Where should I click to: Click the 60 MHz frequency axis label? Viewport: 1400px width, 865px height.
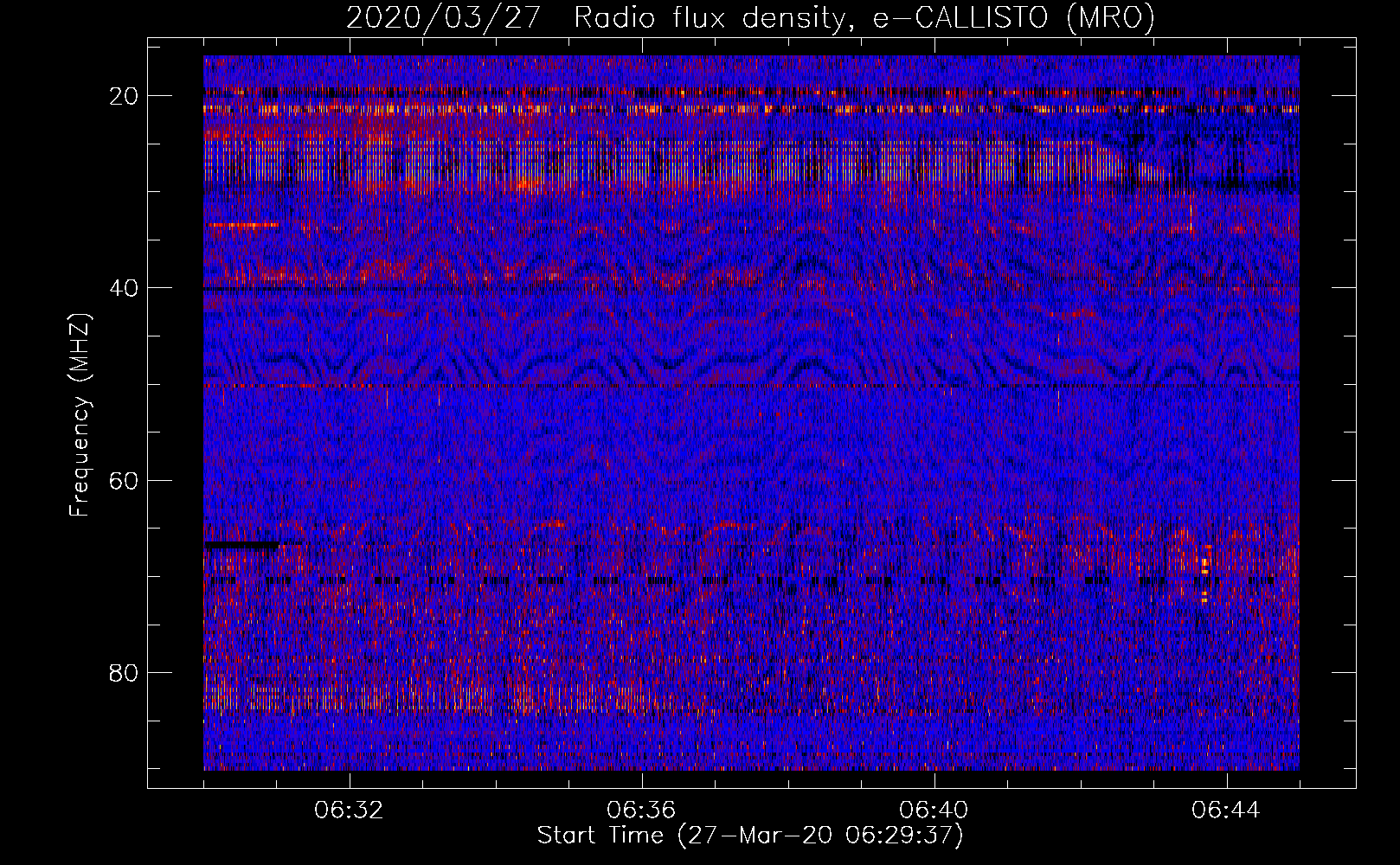(x=124, y=480)
